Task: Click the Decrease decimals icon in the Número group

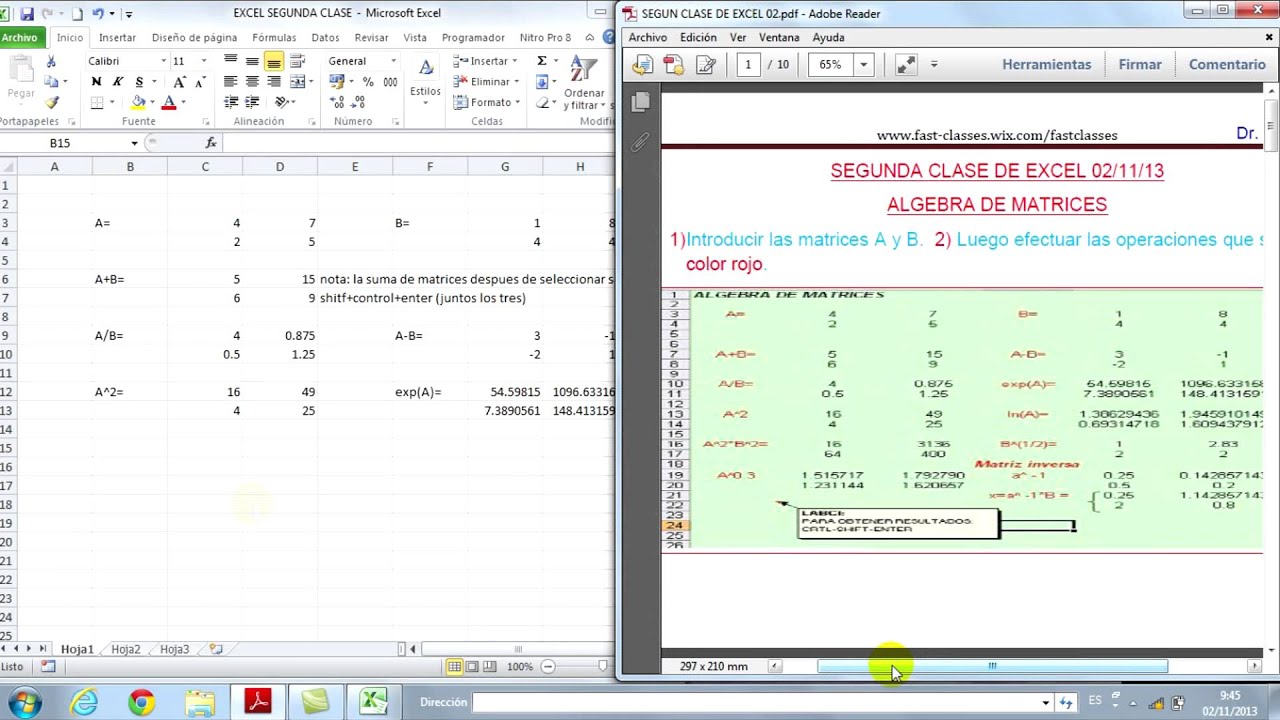Action: [x=358, y=102]
